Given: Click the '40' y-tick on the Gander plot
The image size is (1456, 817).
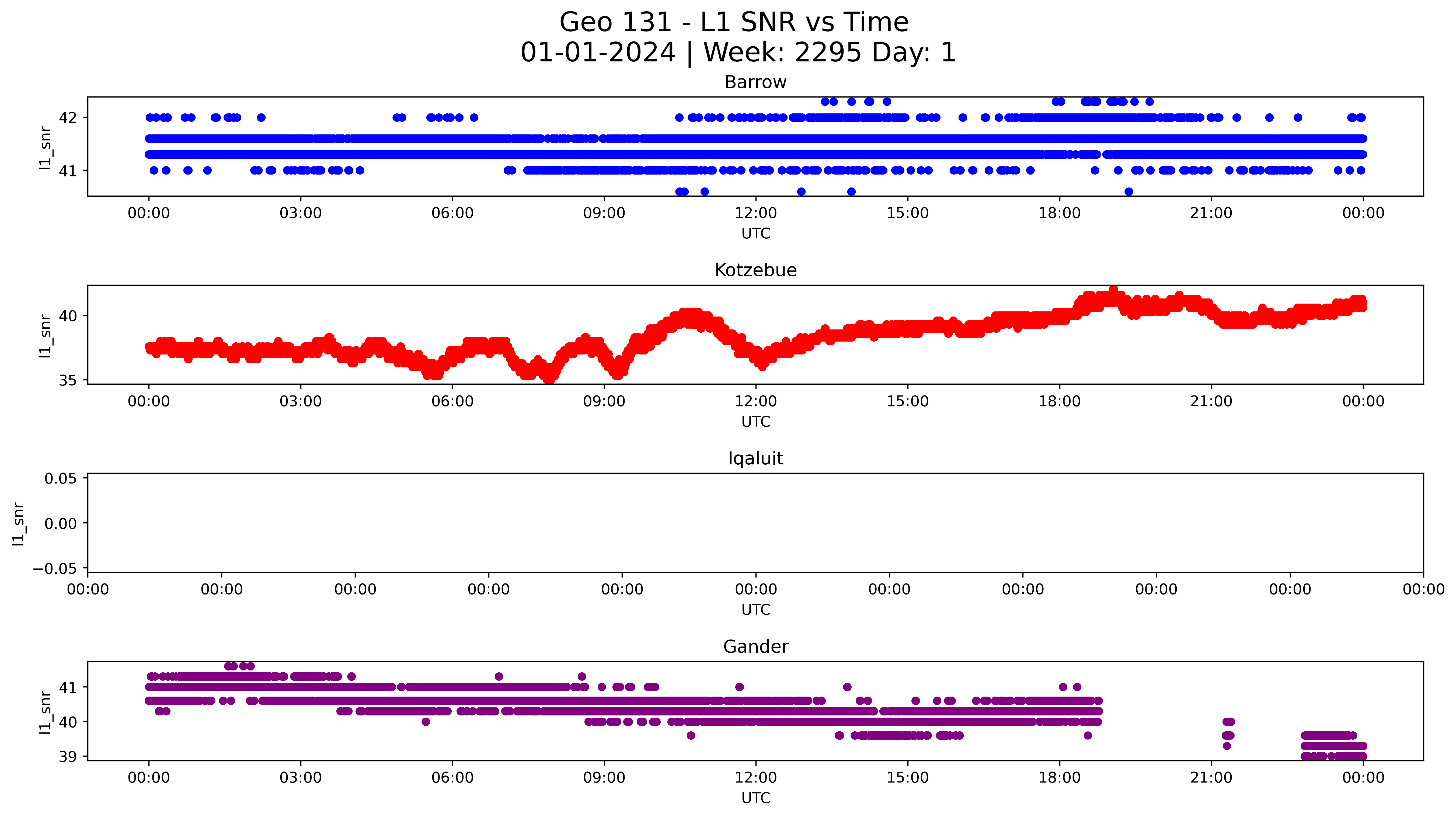Looking at the screenshot, I should pos(68,722).
